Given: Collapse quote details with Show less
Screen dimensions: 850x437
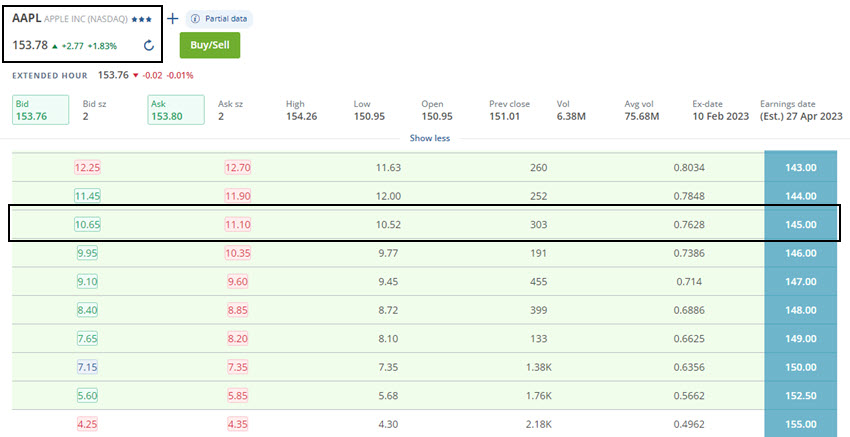Looking at the screenshot, I should click(429, 137).
